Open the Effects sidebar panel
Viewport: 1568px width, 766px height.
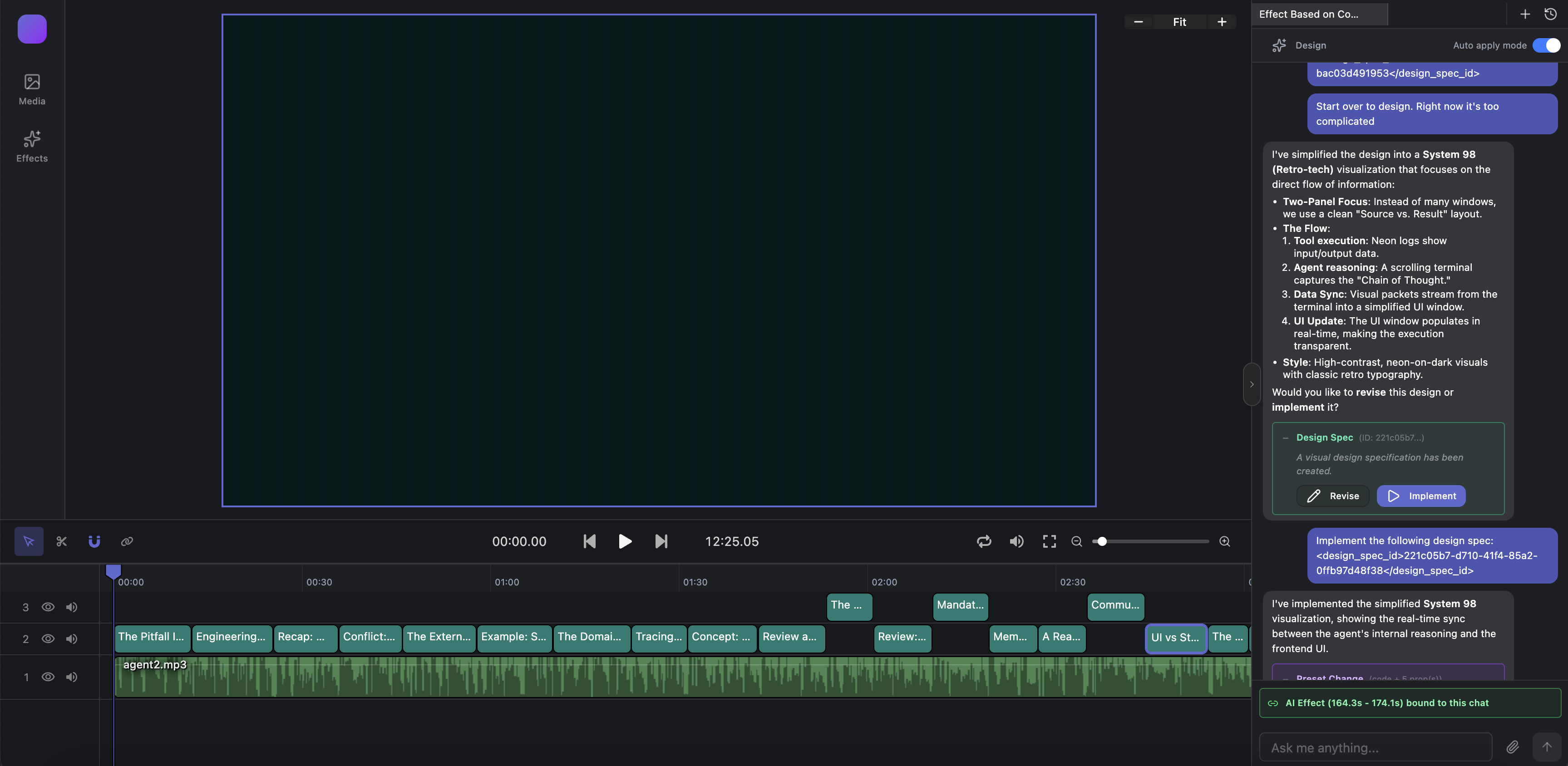pyautogui.click(x=32, y=147)
